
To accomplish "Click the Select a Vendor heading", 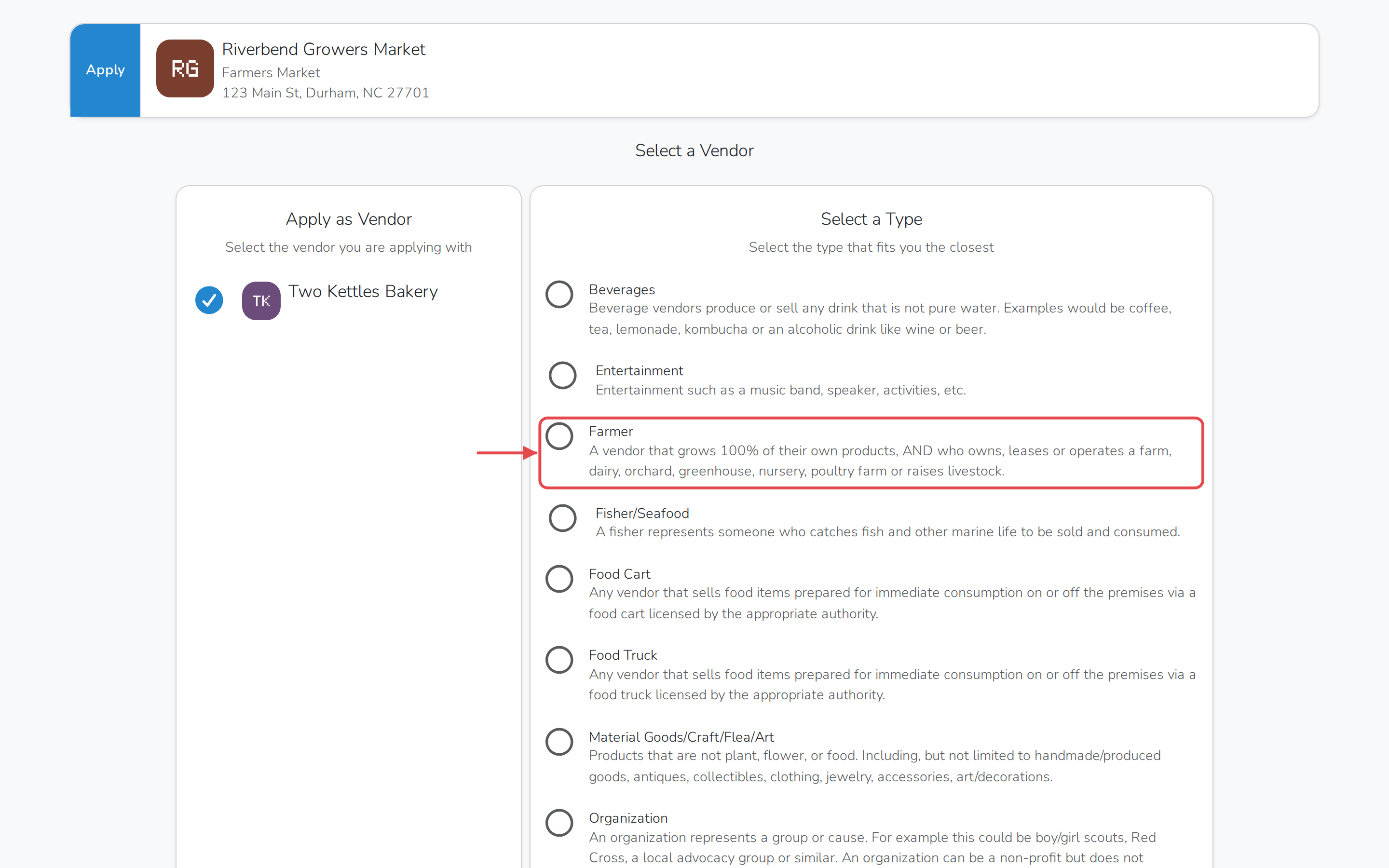I will tap(694, 150).
